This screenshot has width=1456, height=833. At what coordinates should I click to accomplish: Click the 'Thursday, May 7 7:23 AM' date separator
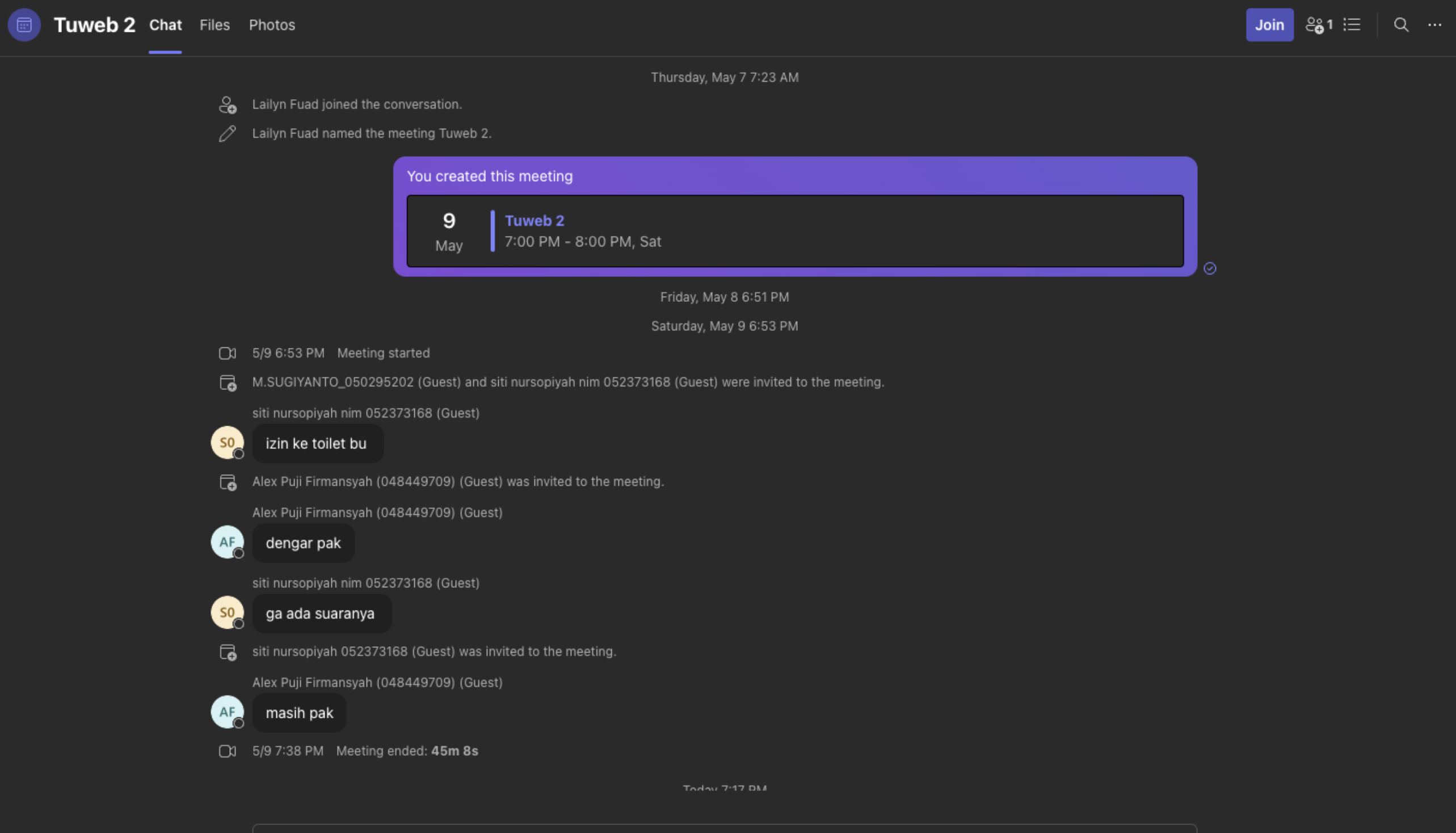[724, 77]
